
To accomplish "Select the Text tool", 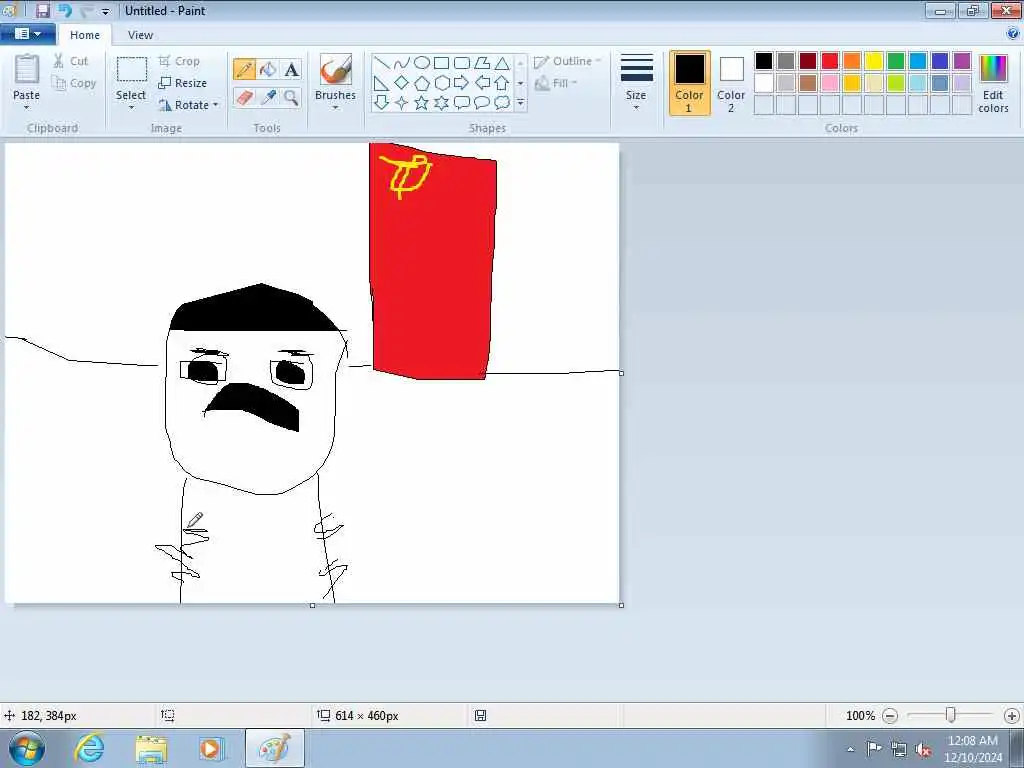I will (291, 69).
